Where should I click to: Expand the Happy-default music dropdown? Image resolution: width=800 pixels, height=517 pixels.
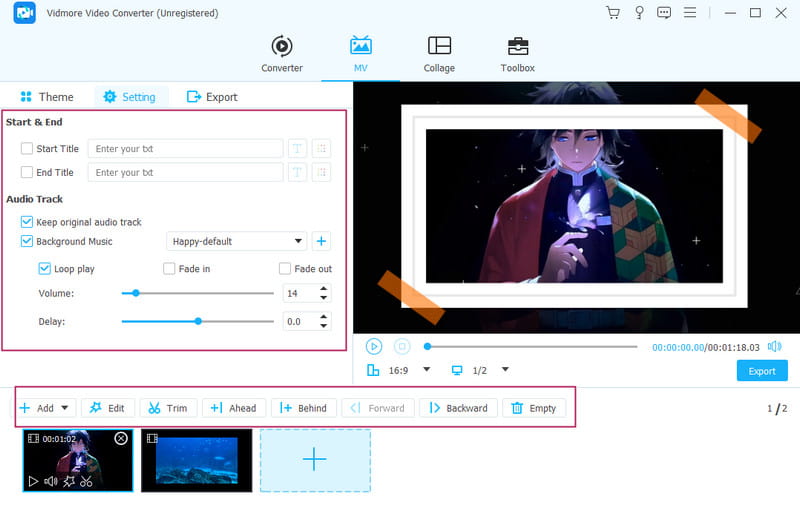(x=299, y=241)
